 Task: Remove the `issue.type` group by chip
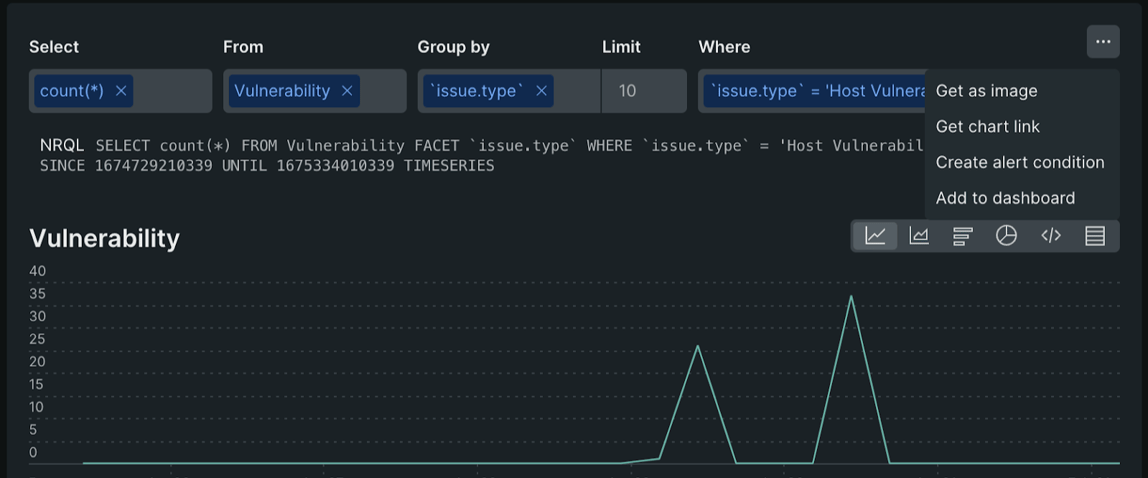coord(541,91)
